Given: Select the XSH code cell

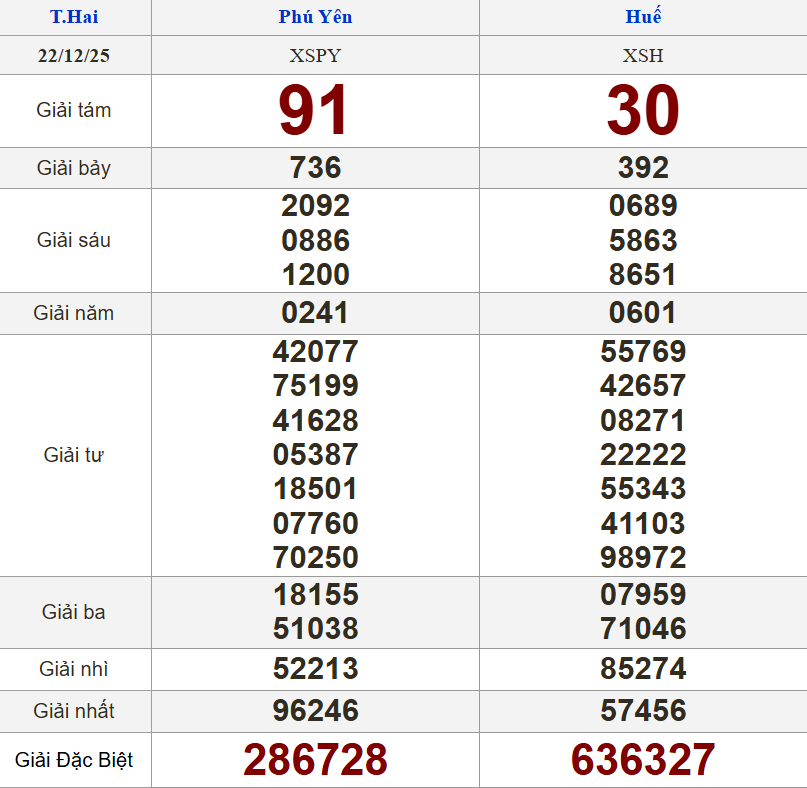Looking at the screenshot, I should coord(643,56).
